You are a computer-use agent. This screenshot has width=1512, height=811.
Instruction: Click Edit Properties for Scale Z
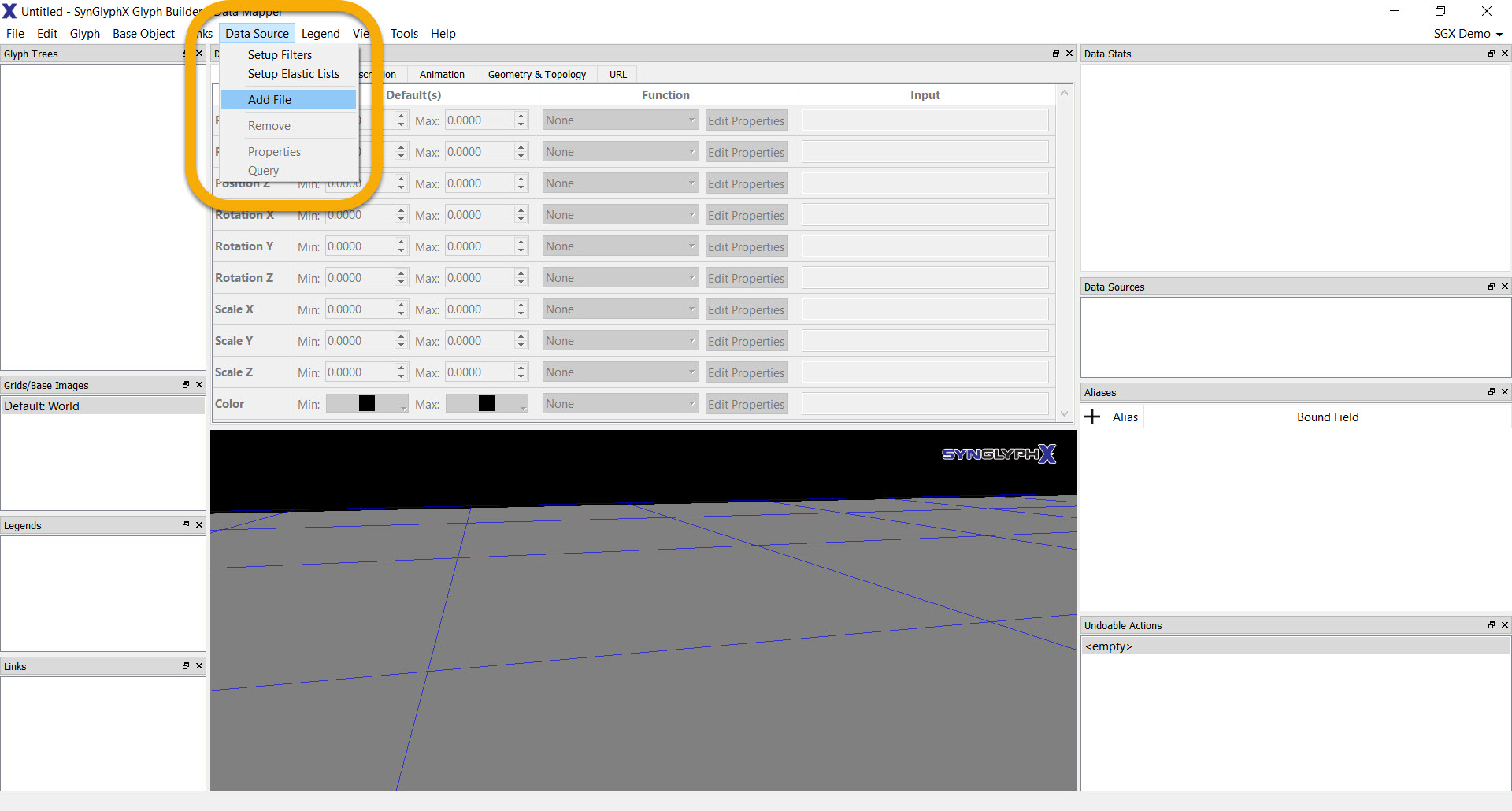tap(746, 372)
